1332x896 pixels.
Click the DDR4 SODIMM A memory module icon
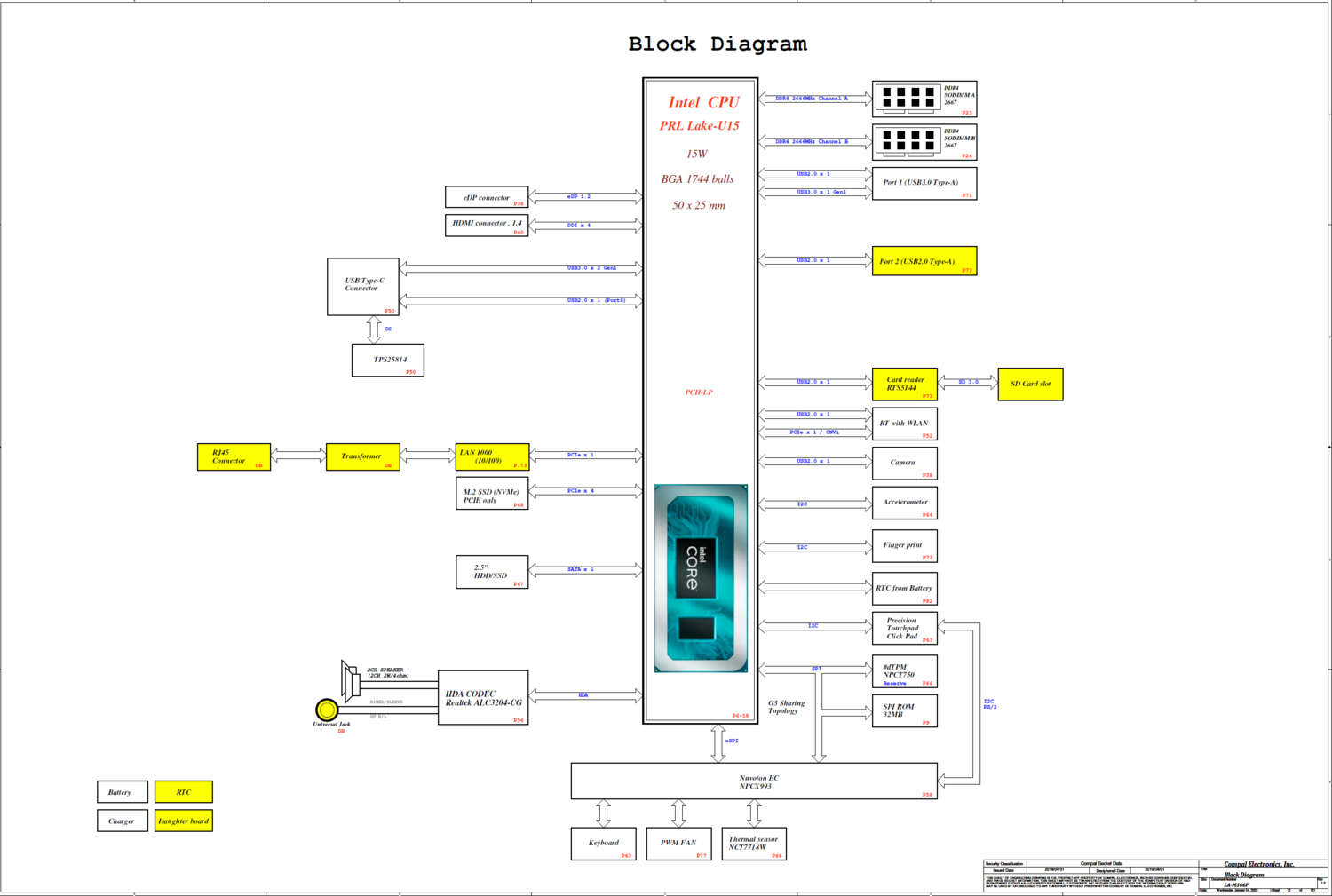pos(908,99)
